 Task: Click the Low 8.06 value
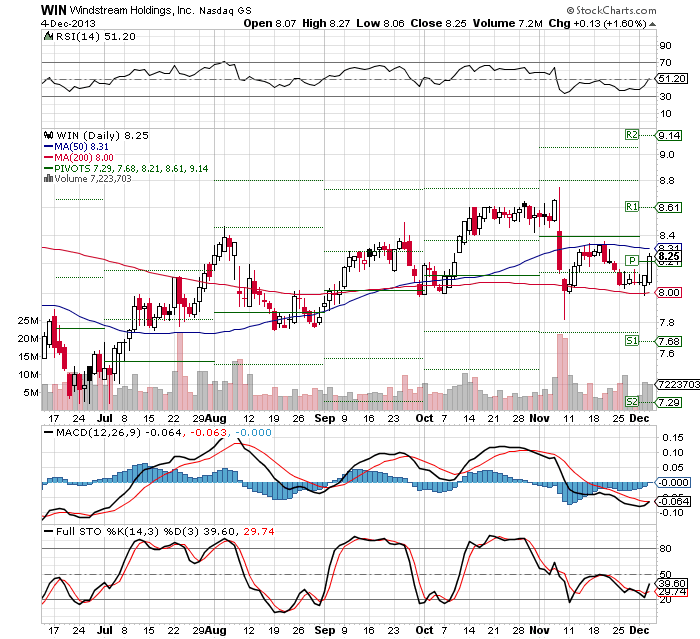380,23
